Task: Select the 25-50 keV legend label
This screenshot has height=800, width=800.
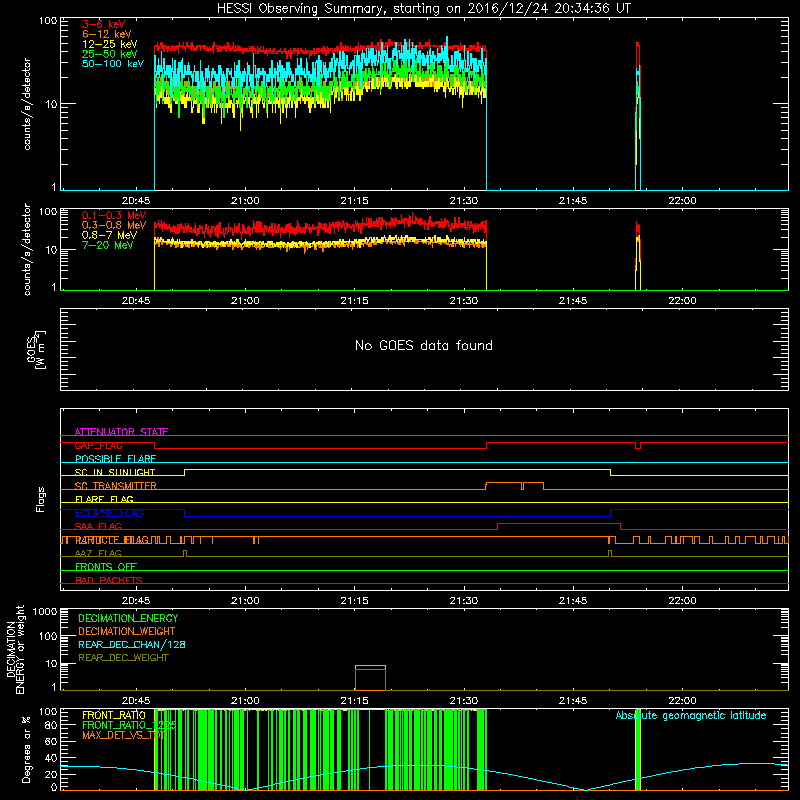Action: pyautogui.click(x=110, y=54)
